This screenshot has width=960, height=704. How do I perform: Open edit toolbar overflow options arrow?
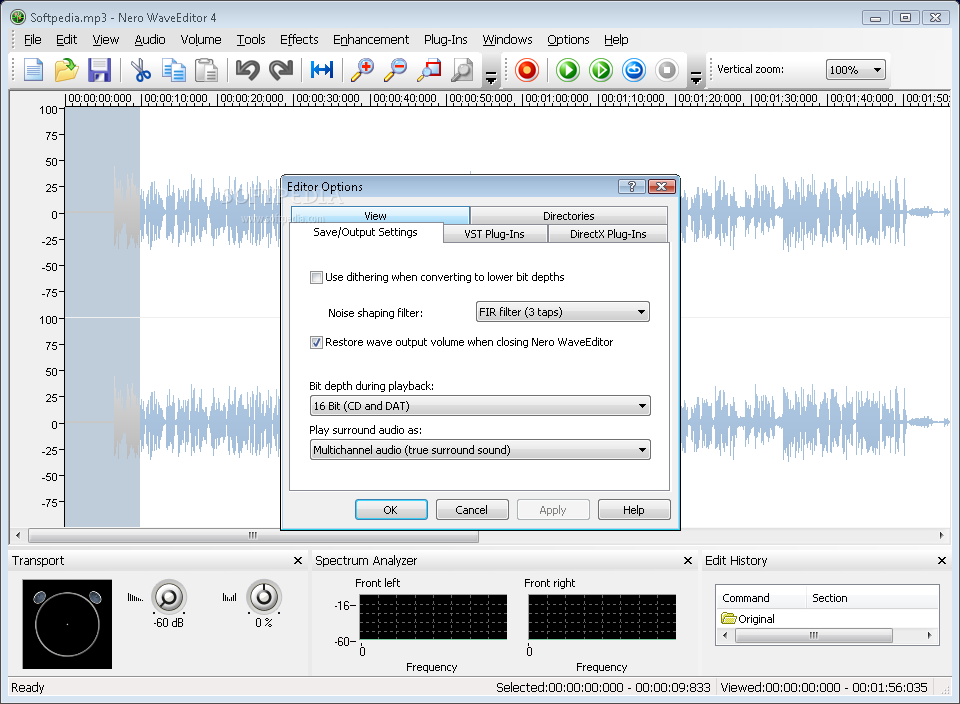coord(491,78)
